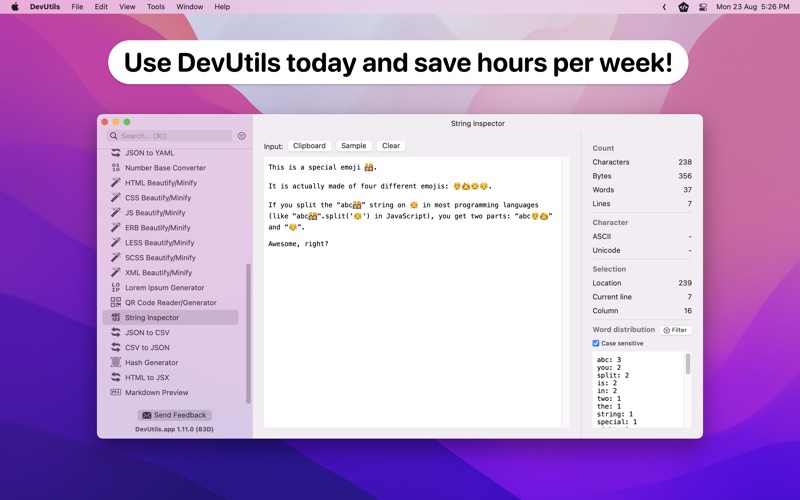Click the 'abc: 3' word distribution entry
Screen dimensions: 800x500
tap(609, 360)
